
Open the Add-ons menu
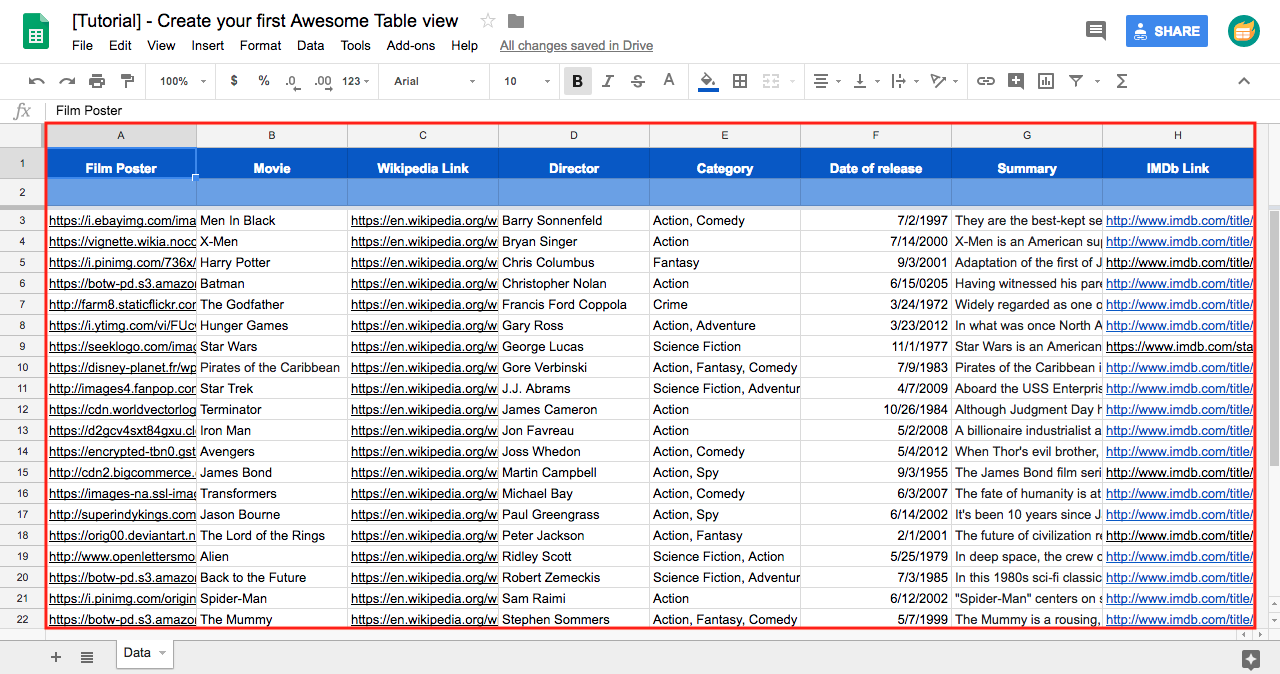411,45
